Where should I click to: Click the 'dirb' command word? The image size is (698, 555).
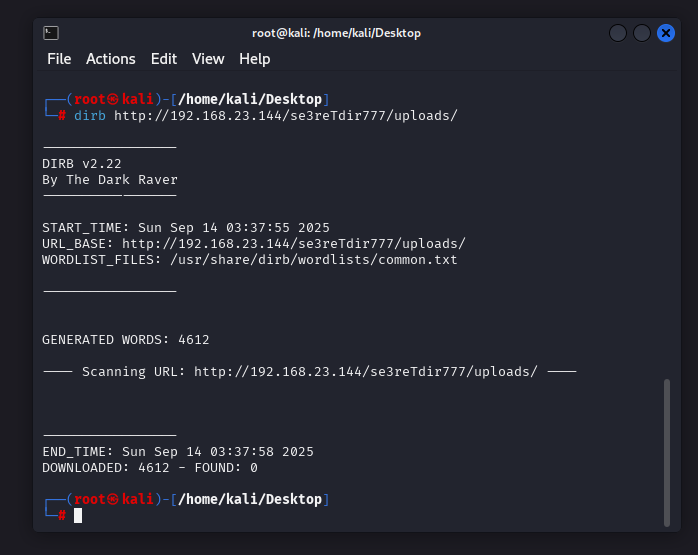point(90,115)
